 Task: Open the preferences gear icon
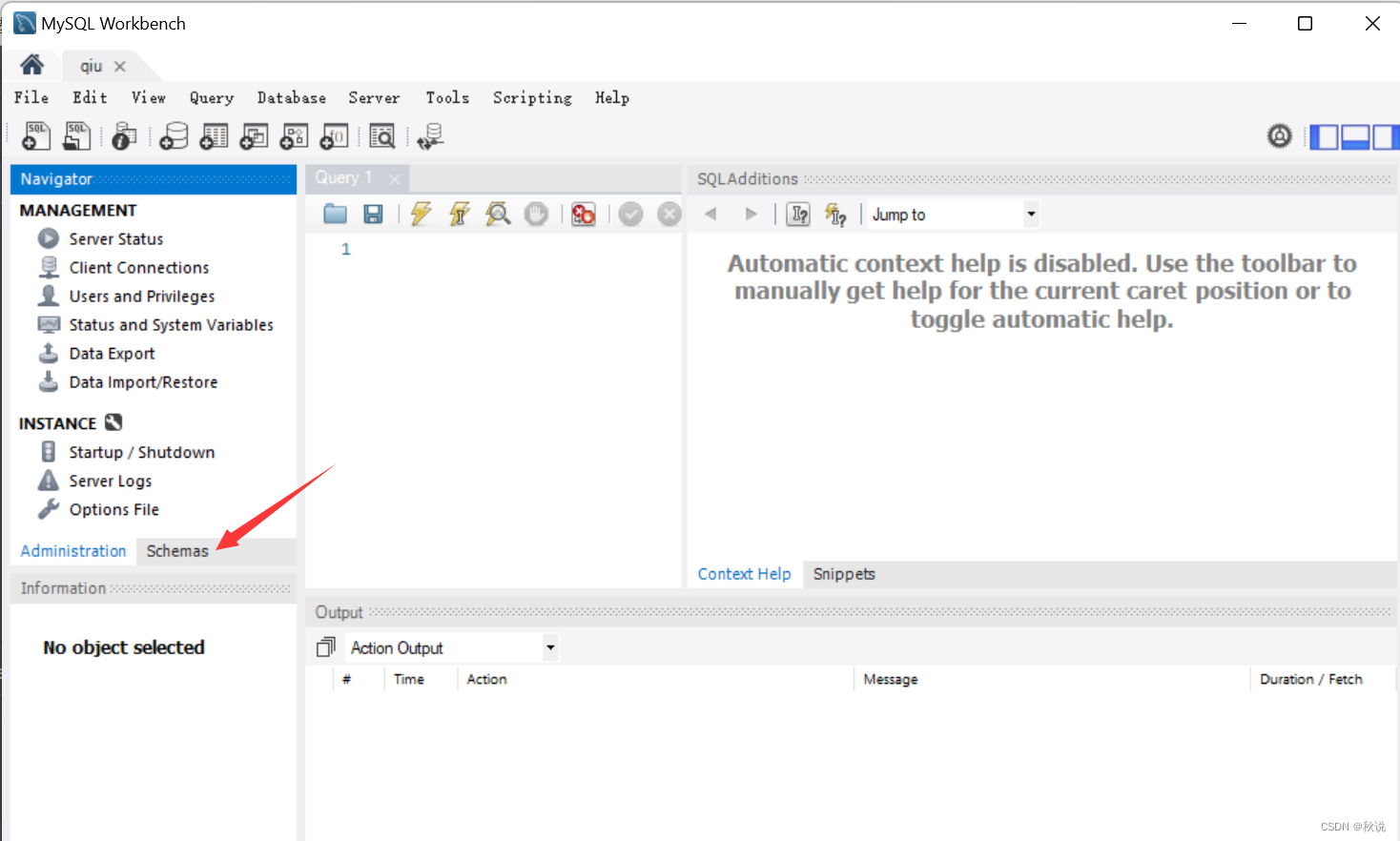pos(1280,136)
